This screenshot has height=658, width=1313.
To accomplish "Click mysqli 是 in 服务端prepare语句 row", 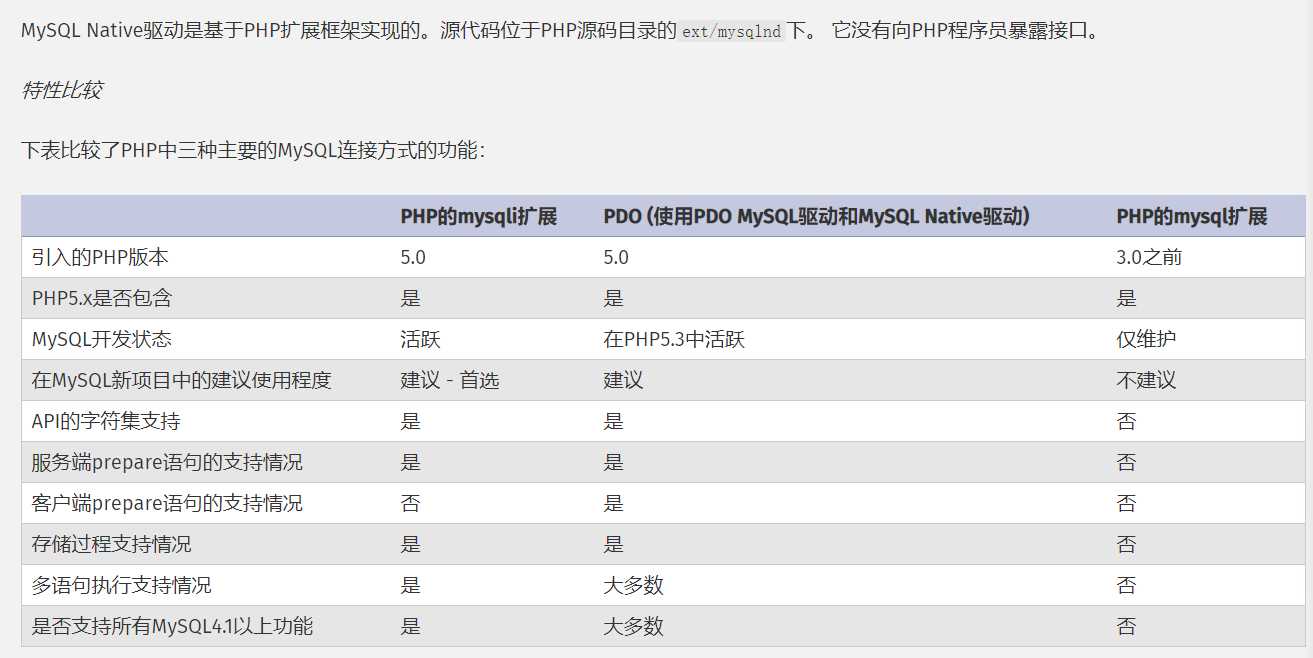I will point(410,462).
